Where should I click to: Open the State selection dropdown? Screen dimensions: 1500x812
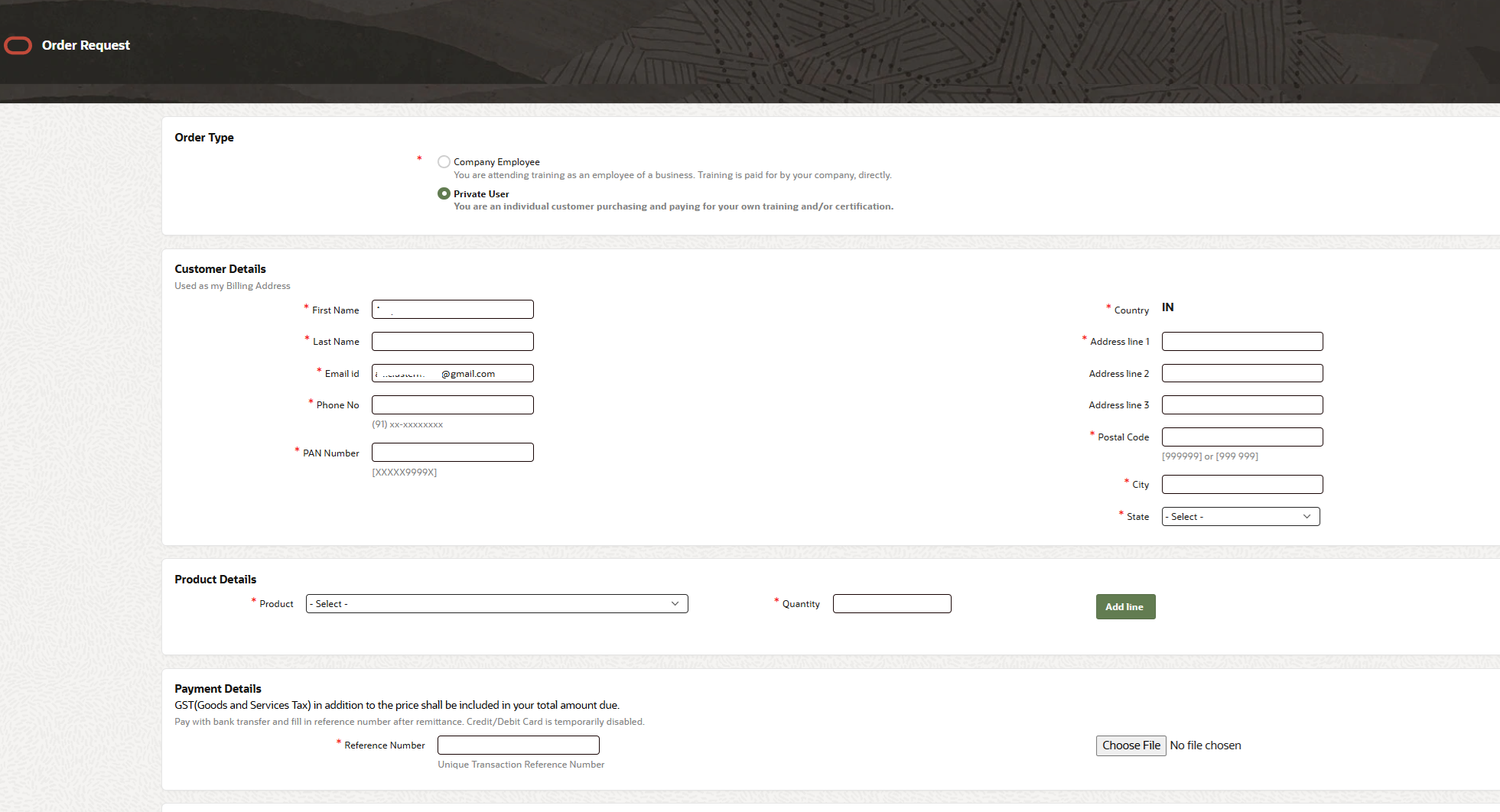(x=1240, y=516)
